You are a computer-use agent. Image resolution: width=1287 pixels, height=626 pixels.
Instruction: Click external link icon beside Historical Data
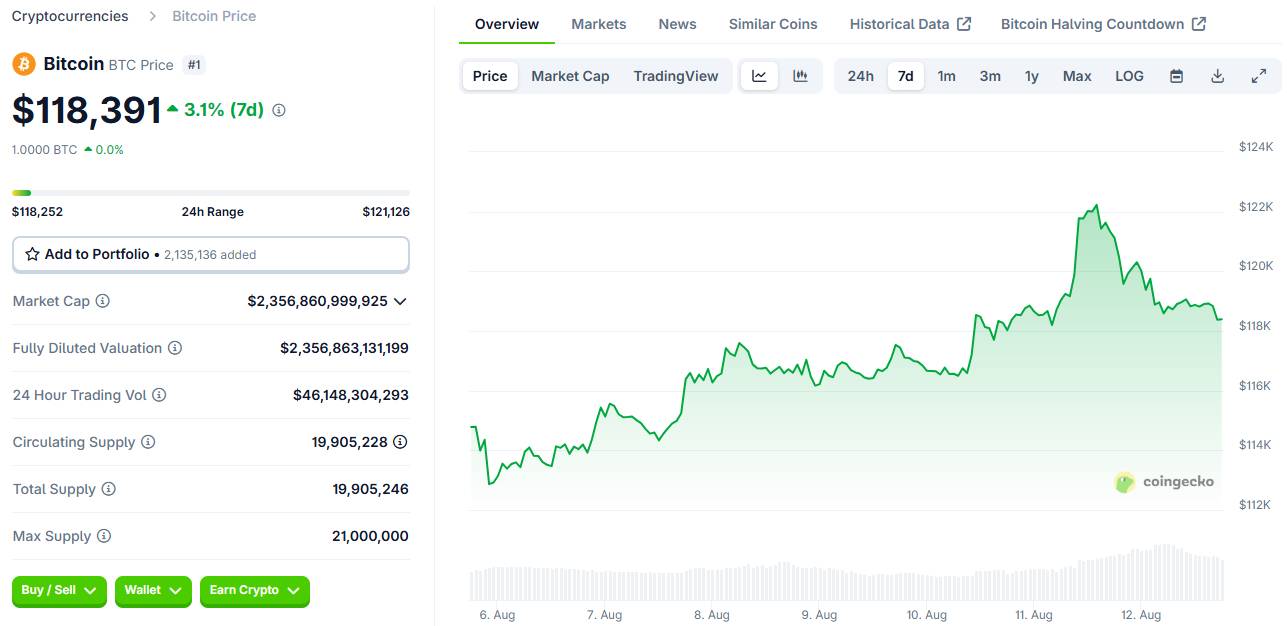[x=964, y=24]
